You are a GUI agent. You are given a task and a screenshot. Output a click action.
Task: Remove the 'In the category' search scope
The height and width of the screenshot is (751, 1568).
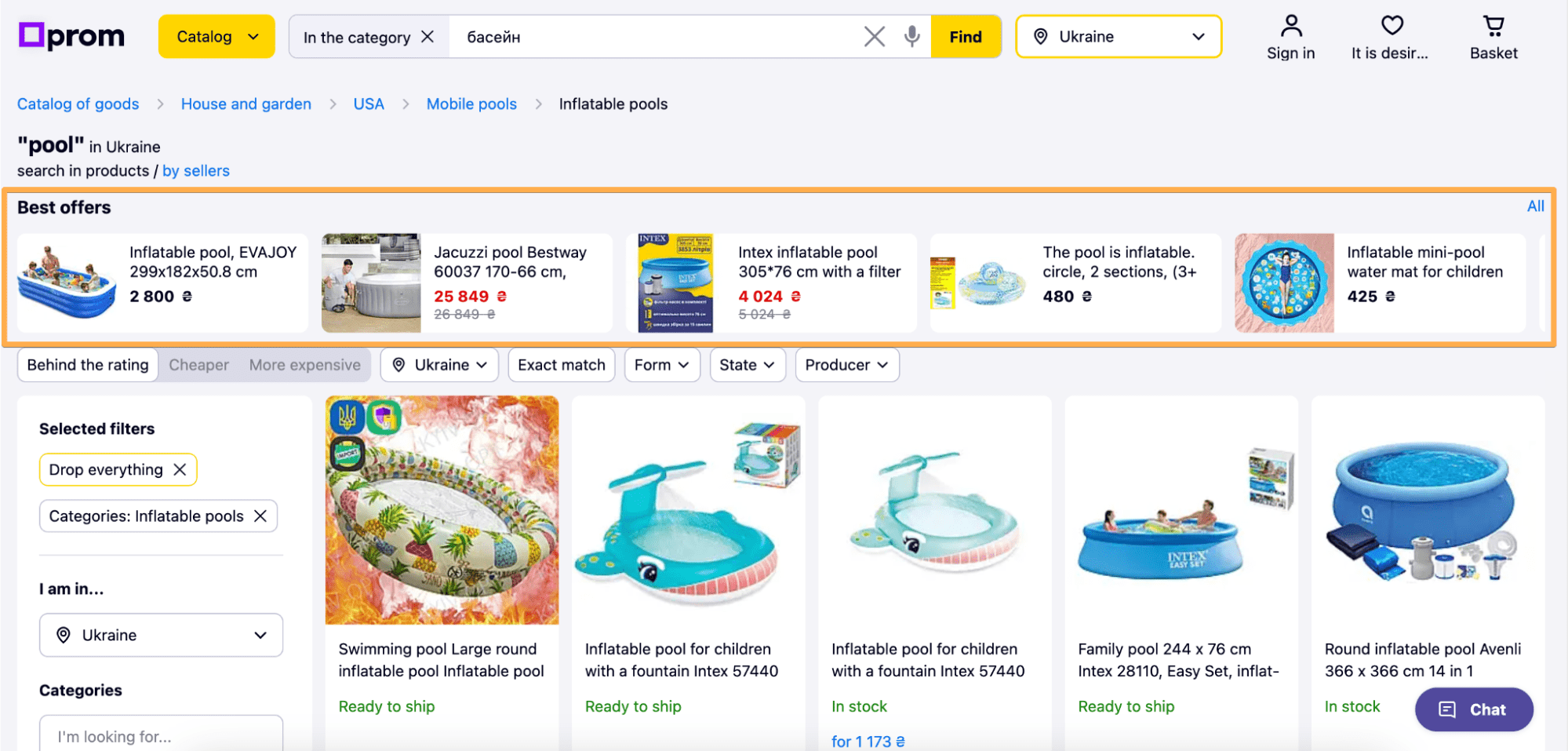(427, 37)
